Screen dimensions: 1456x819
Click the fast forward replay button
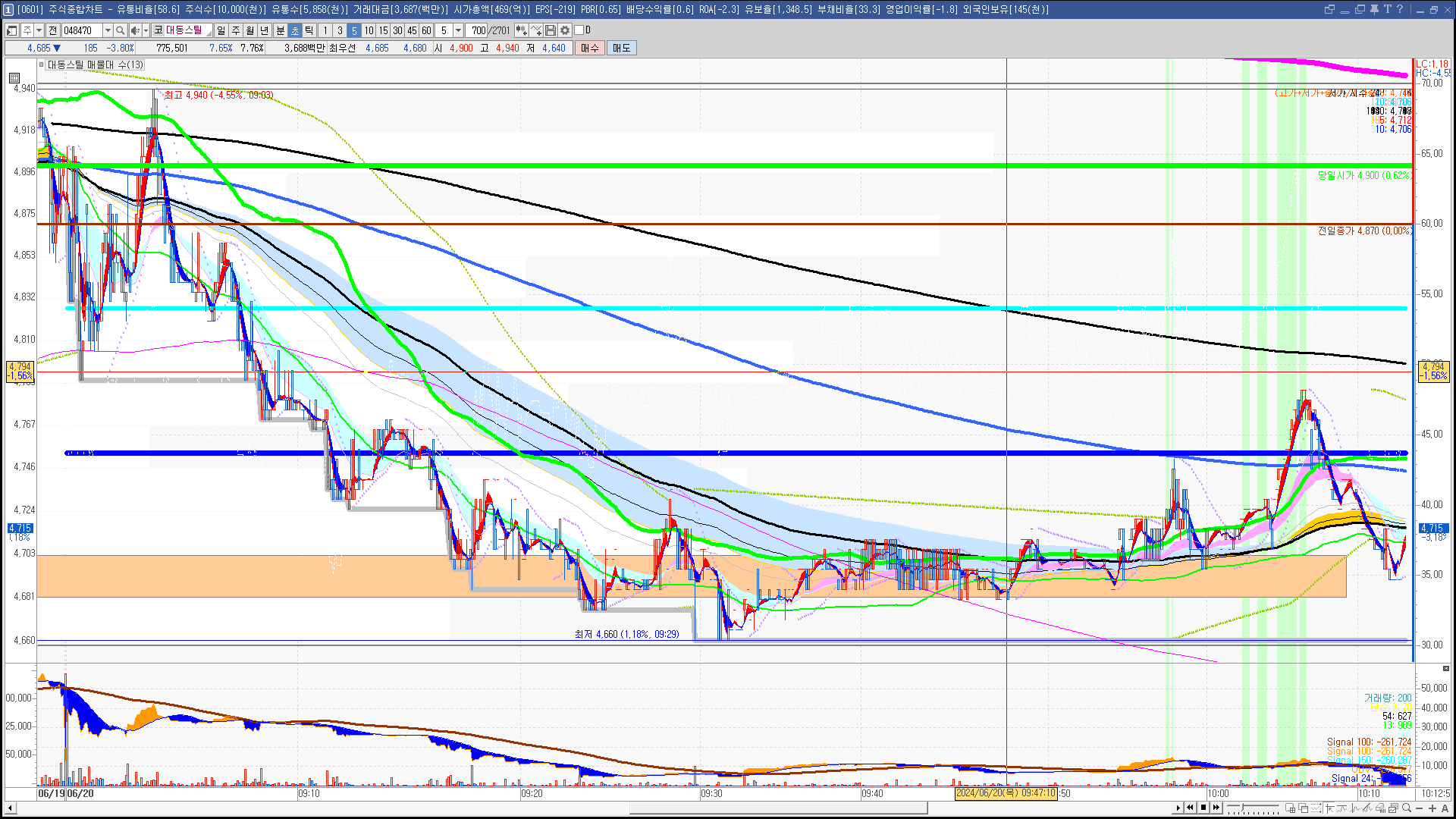coord(1216,808)
